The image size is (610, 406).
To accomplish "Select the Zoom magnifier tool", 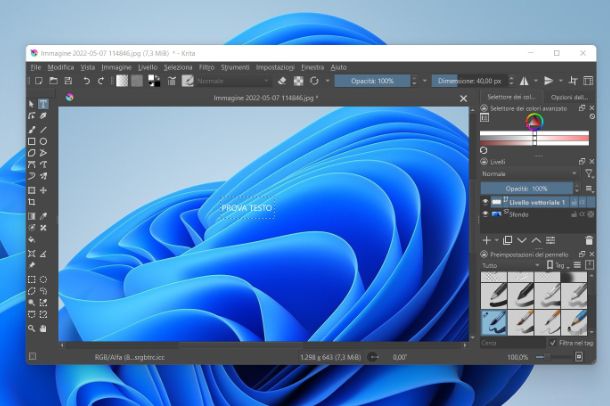I will [32, 329].
